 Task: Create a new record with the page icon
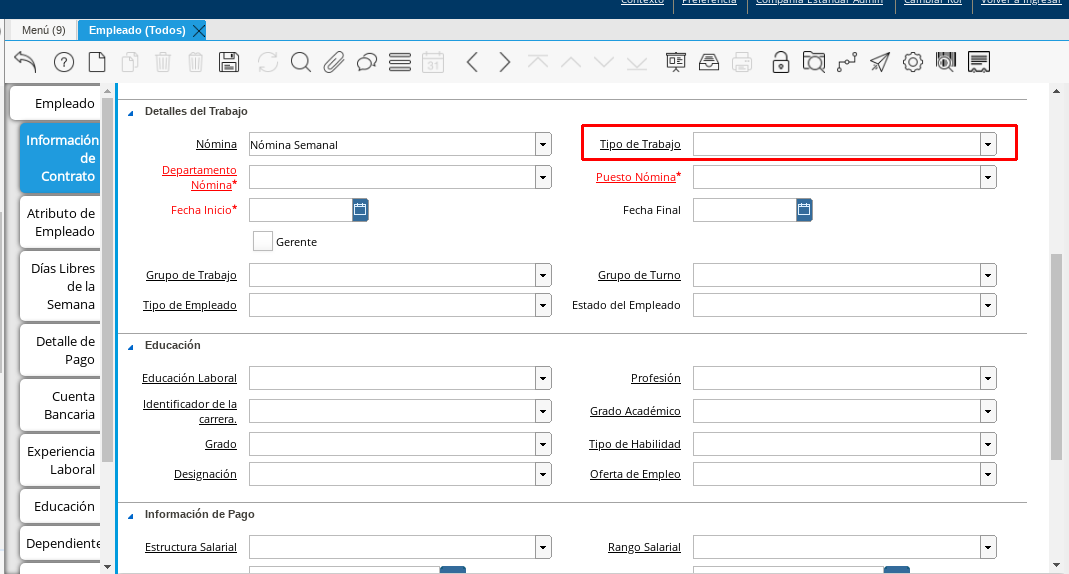tap(97, 62)
